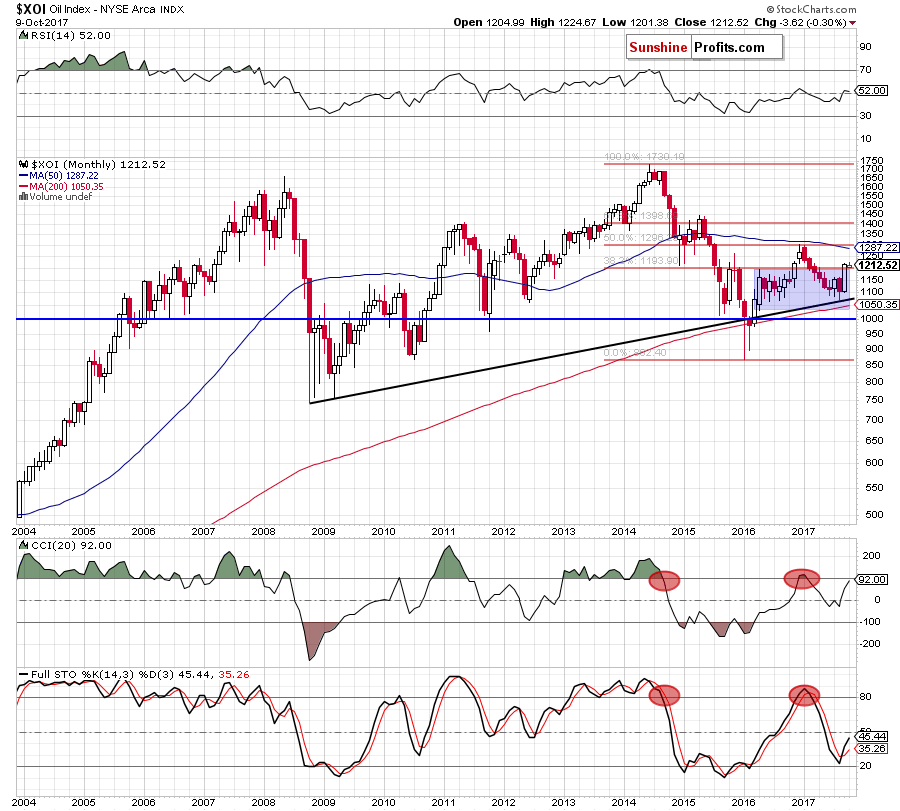
Task: Click the CCI(20) 92.00 indicator label
Action: click(x=71, y=545)
